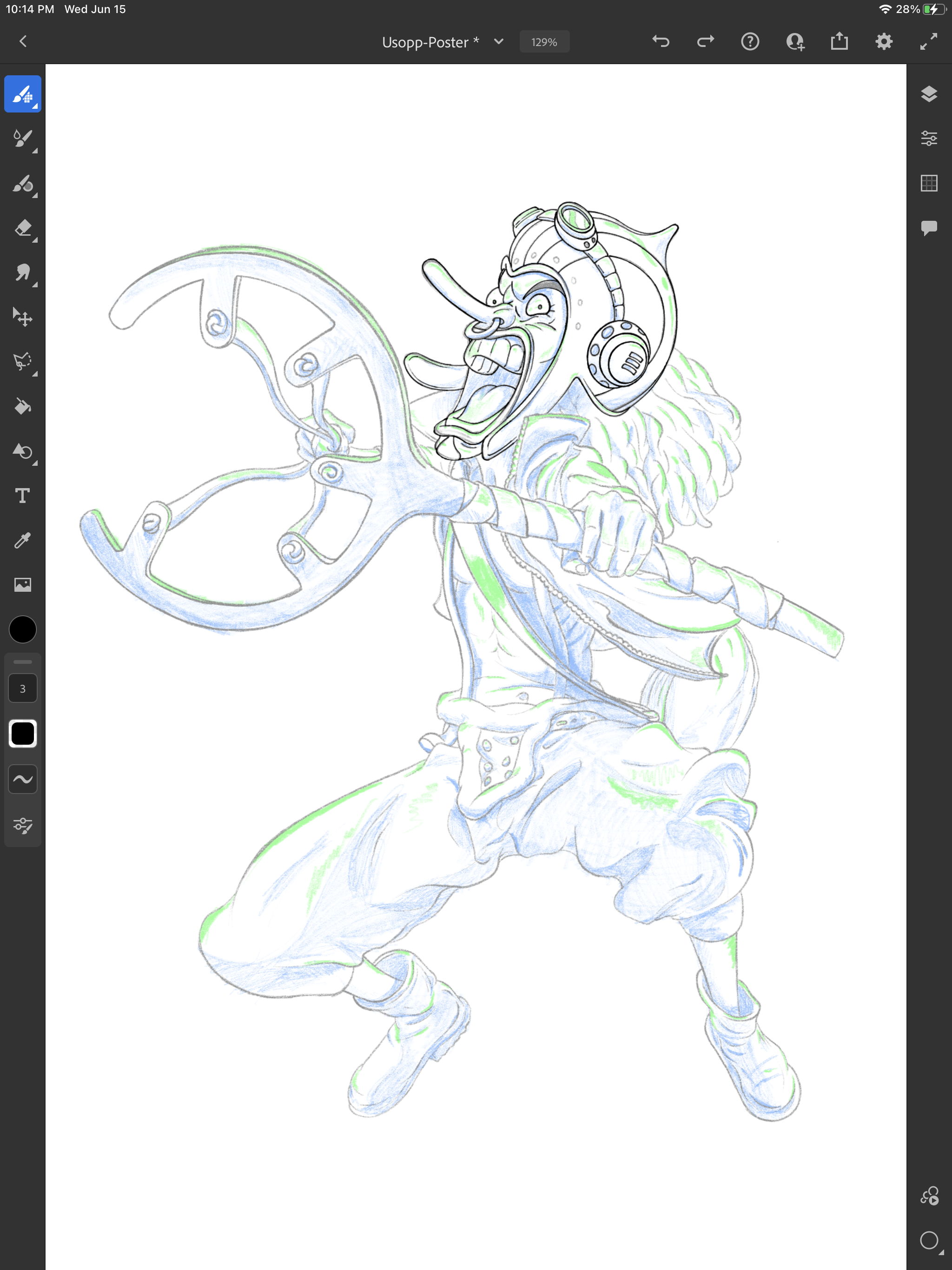952x1270 pixels.
Task: Open the Share export menu
Action: coord(839,41)
